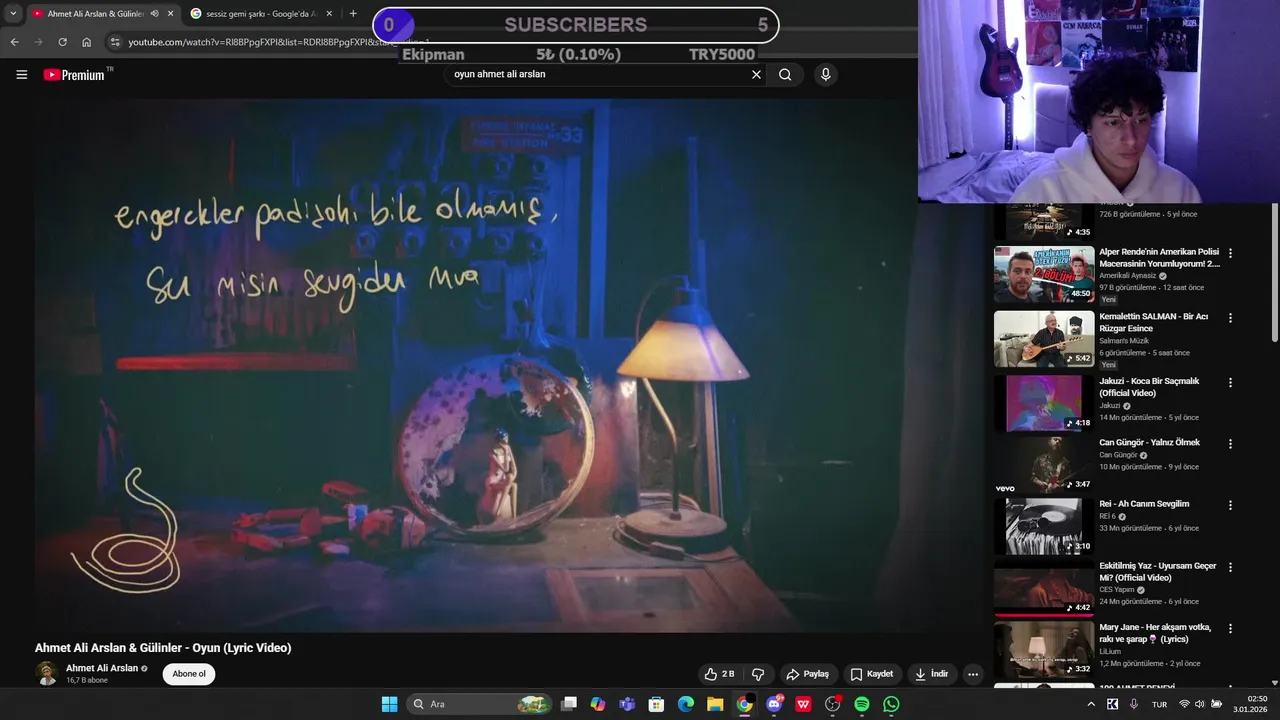The width and height of the screenshot is (1280, 720).
Task: Open options menu for Kemalettin SALMAN video
Action: pyautogui.click(x=1230, y=318)
